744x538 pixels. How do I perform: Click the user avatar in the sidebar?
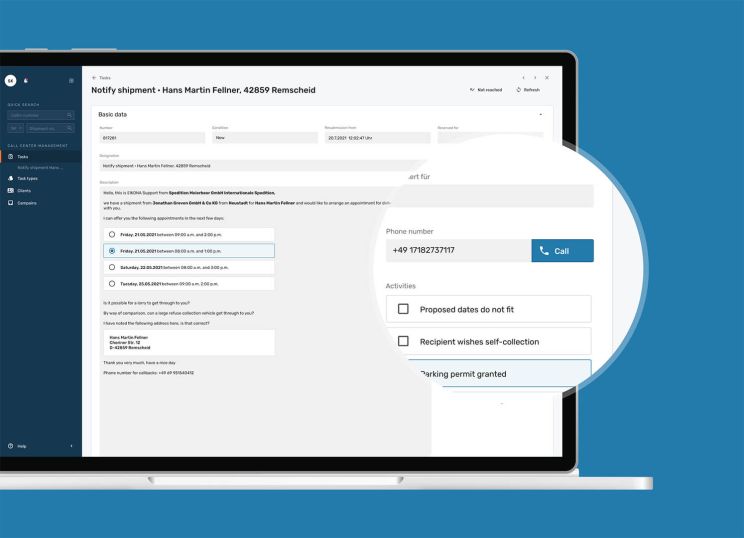(10, 80)
